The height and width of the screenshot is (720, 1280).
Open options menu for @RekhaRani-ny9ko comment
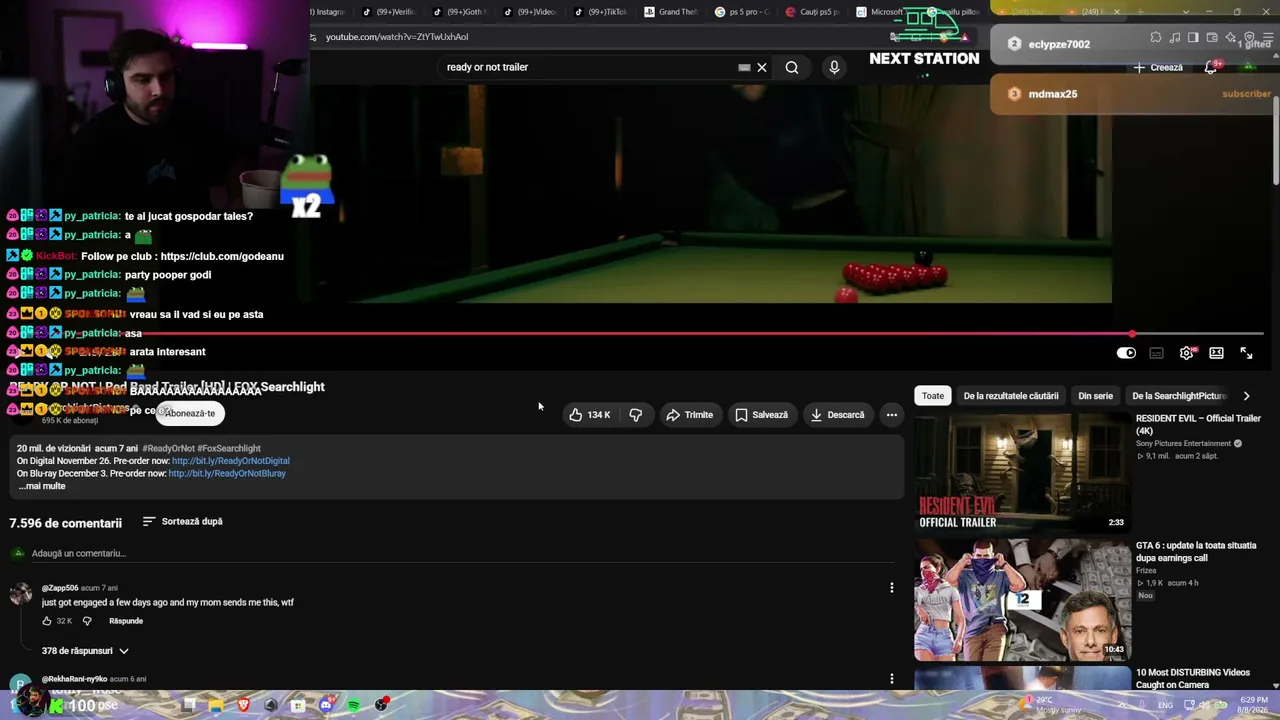(x=892, y=679)
